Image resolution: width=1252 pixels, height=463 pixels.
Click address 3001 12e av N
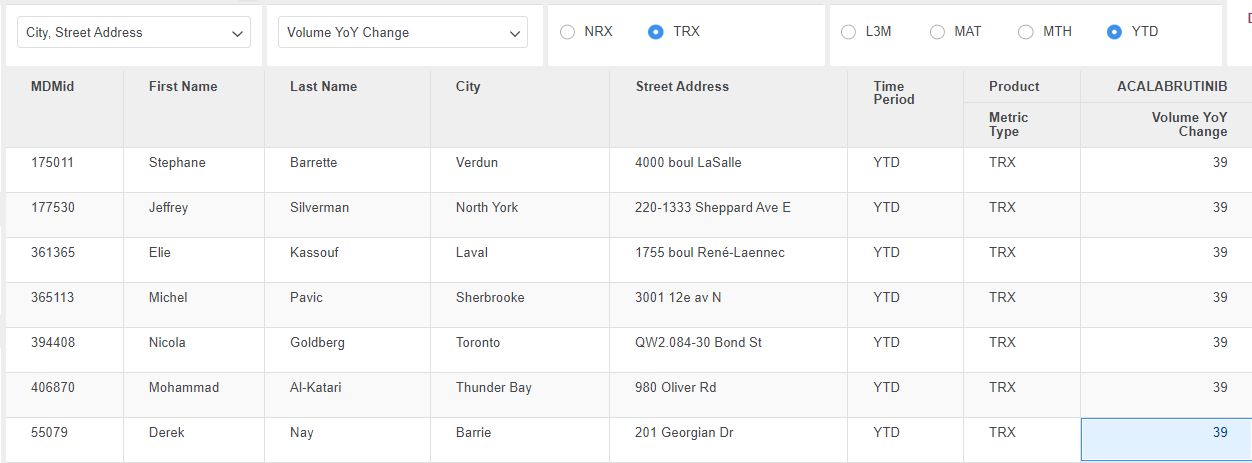[x=678, y=298]
